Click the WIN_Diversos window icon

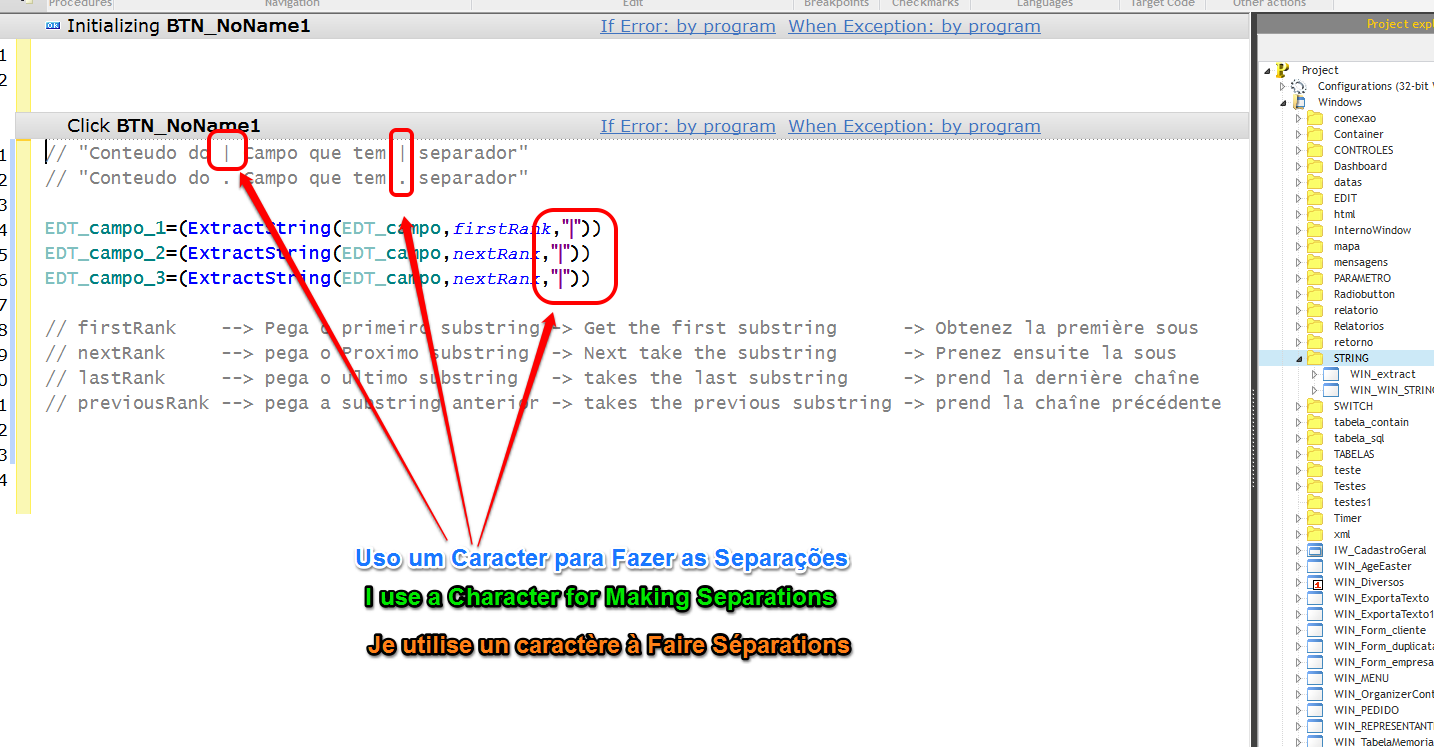[x=1313, y=581]
